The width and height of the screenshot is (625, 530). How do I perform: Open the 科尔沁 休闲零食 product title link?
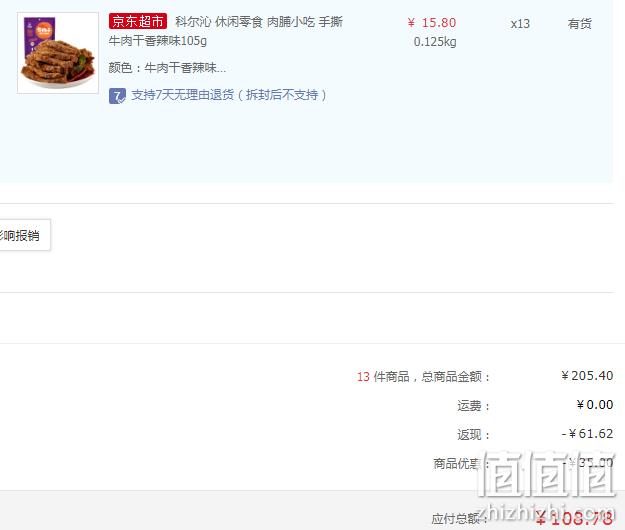coord(259,22)
